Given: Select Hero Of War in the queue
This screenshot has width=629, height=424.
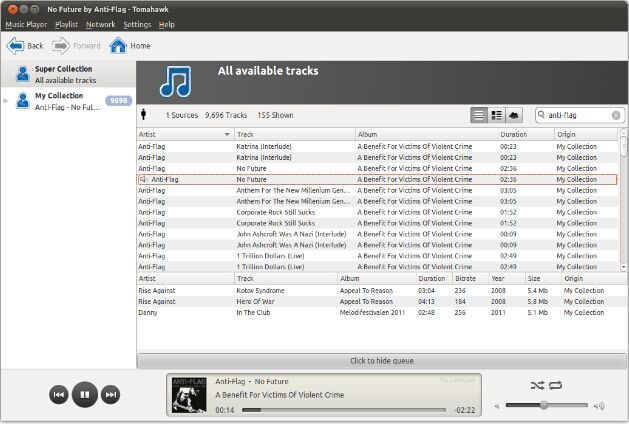Looking at the screenshot, I should point(381,301).
